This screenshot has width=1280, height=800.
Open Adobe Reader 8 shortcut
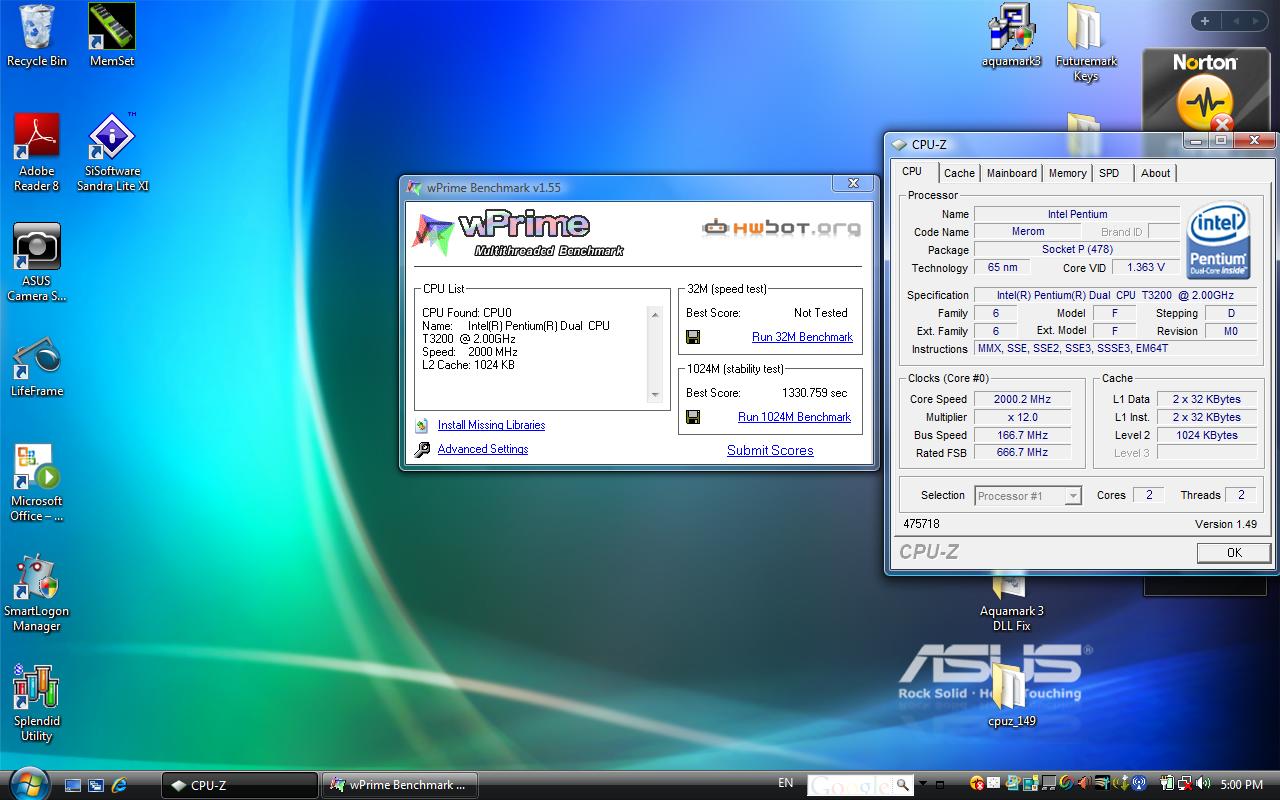pyautogui.click(x=37, y=152)
